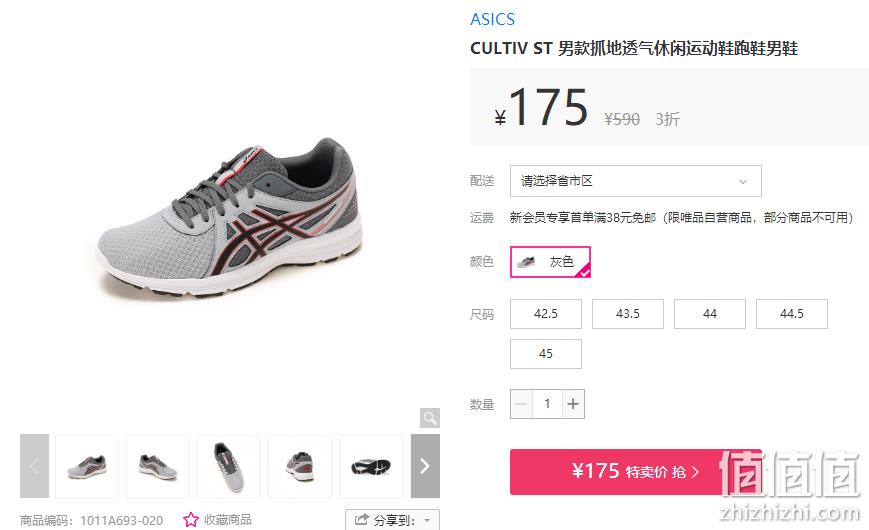This screenshot has height=530, width=869.
Task: Click the star icon to favorite product
Action: pos(191,519)
